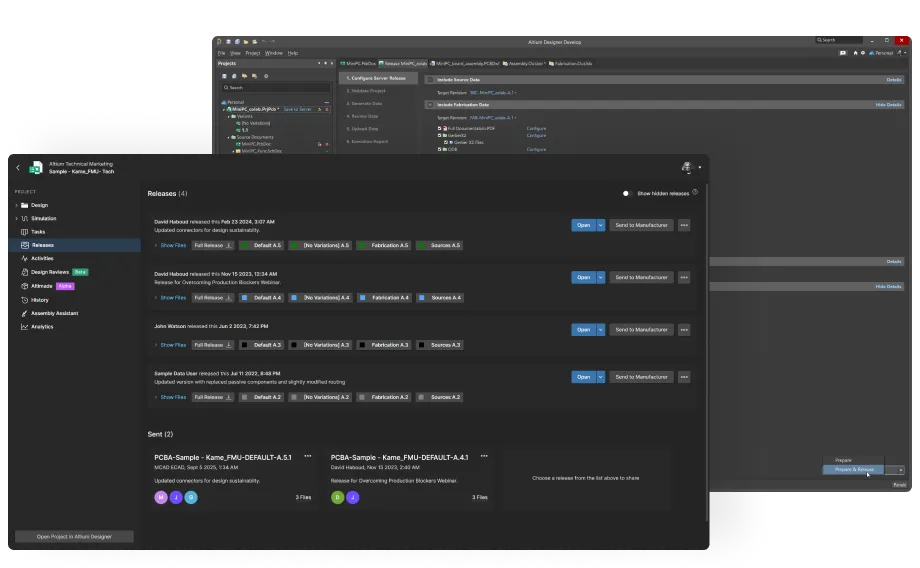Open the dropdown arrow beside Open for the Nov 15 2023 release

click(x=600, y=278)
